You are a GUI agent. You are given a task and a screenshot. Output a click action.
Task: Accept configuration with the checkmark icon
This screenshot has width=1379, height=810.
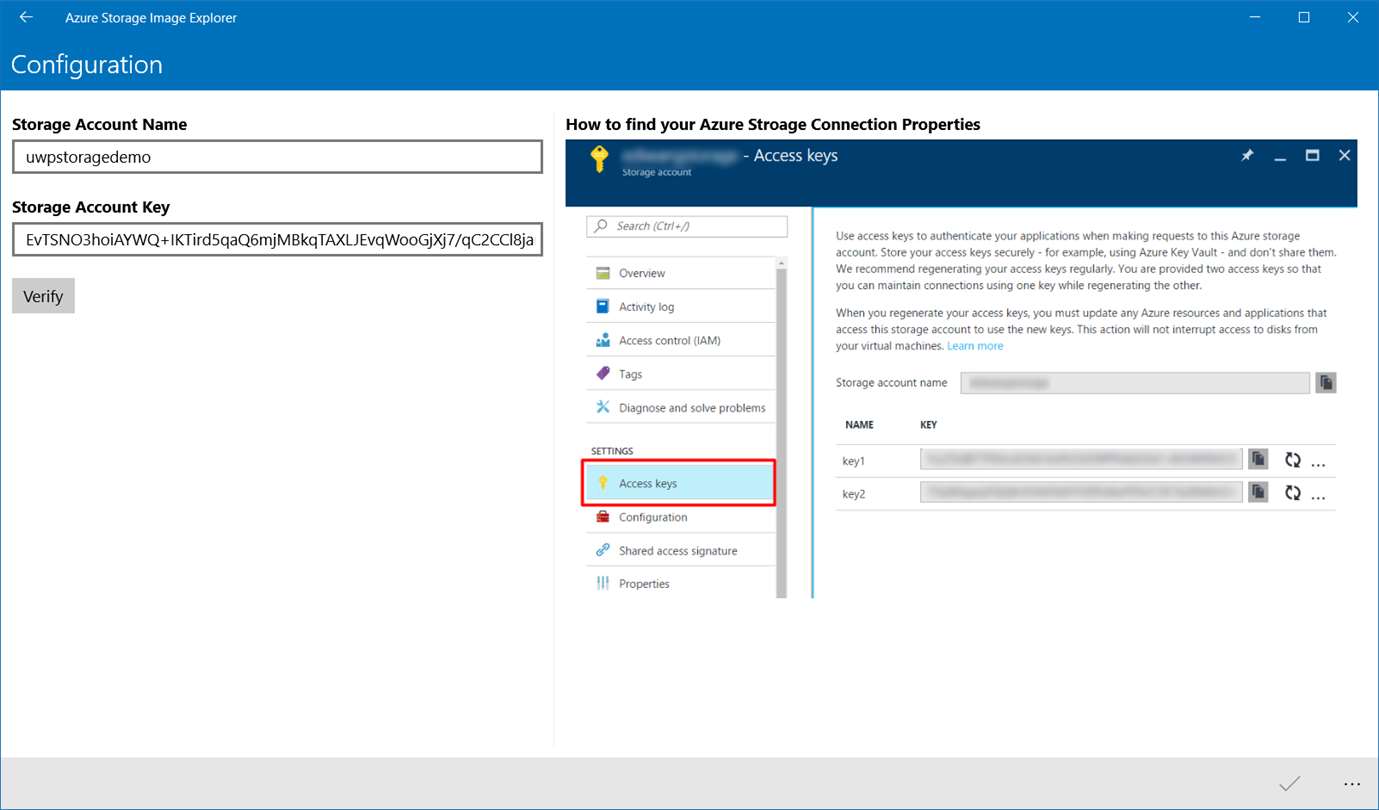1289,784
